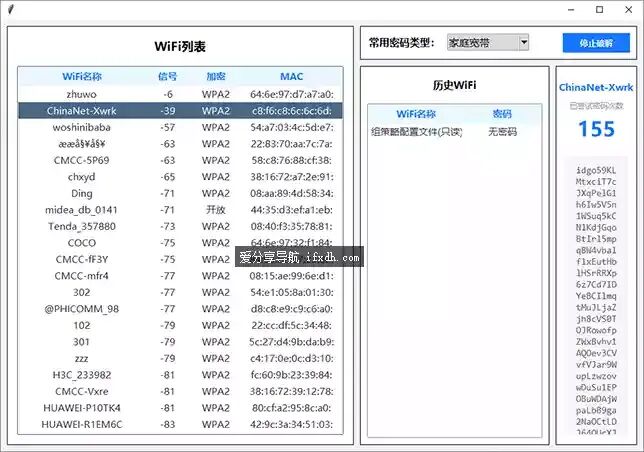This screenshot has height=452, width=644.
Task: Click the 开放 encryption cell
Action: 216,210
